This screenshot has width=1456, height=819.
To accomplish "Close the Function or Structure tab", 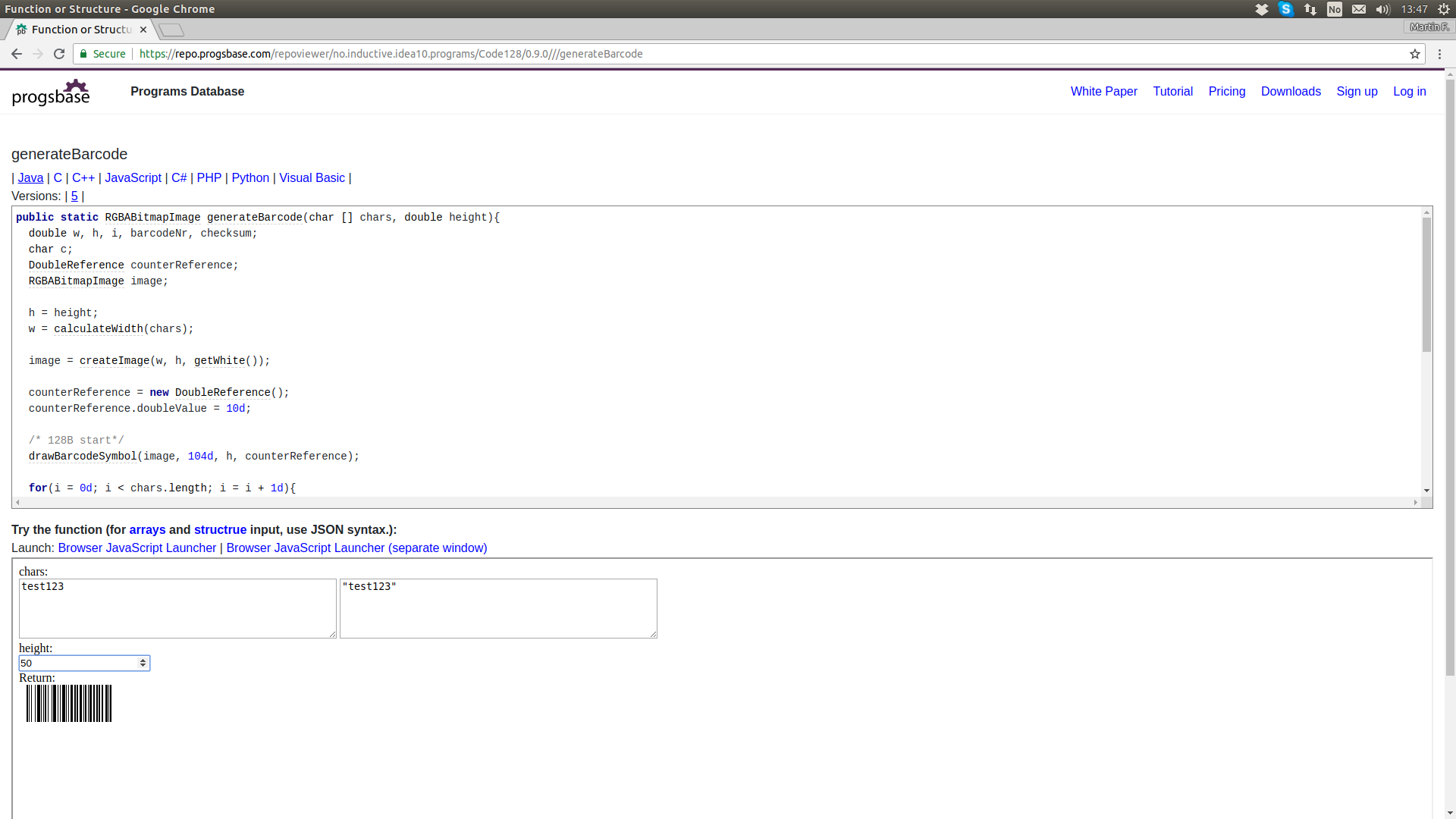I will (x=143, y=30).
